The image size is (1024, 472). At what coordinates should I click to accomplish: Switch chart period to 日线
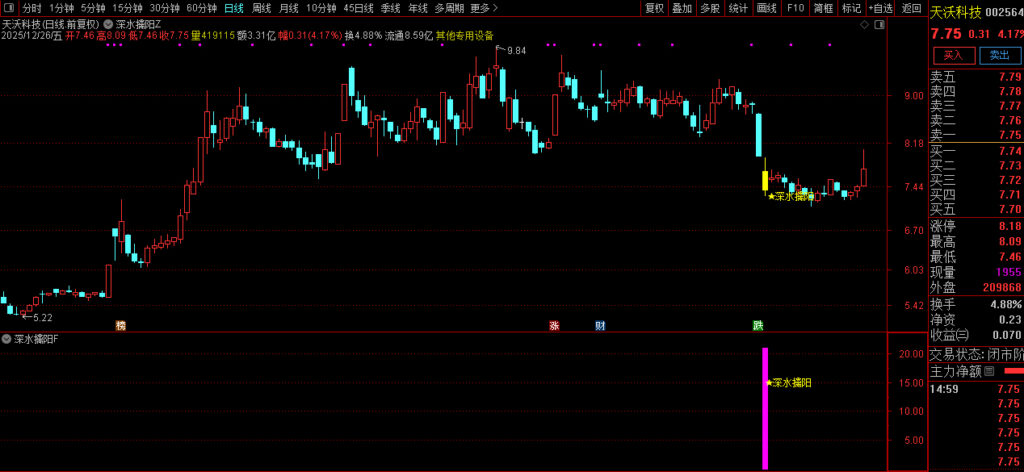pos(233,7)
